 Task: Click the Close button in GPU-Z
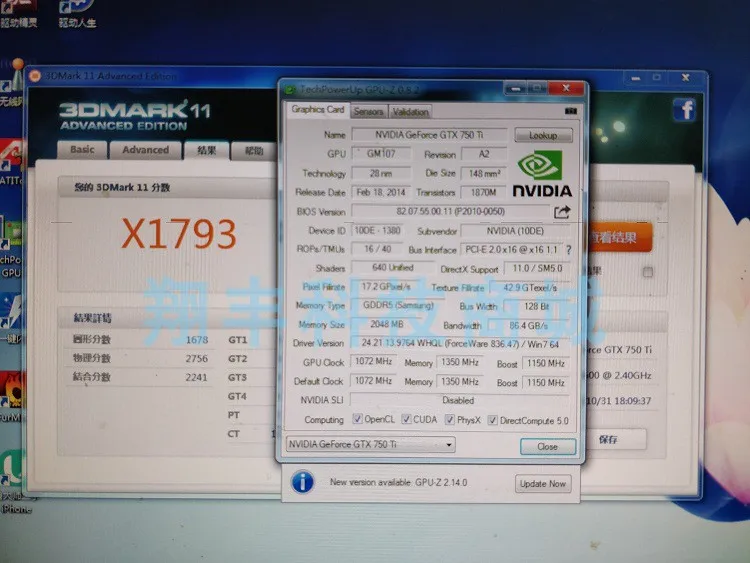[x=548, y=446]
